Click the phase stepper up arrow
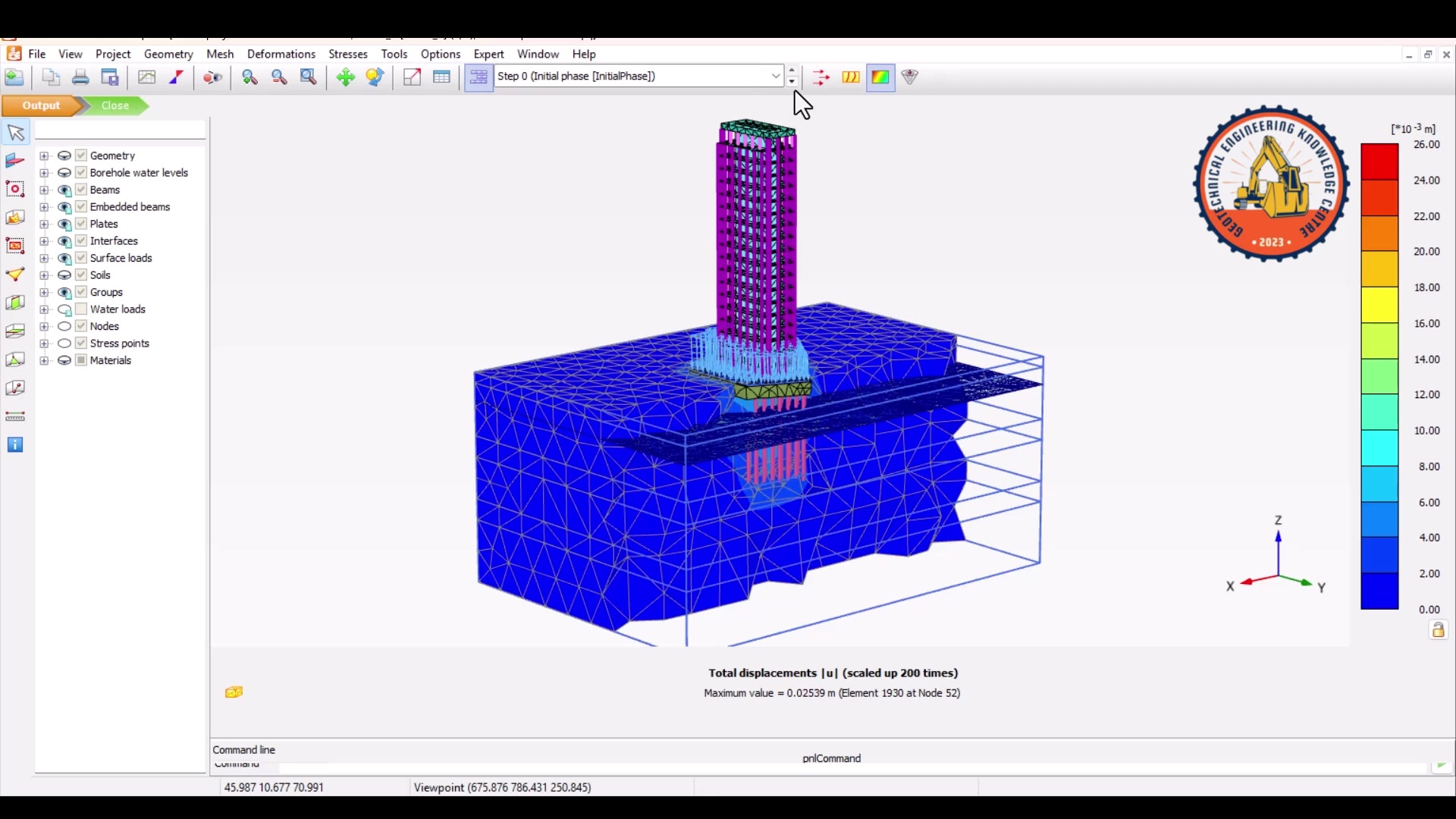The height and width of the screenshot is (819, 1456). click(x=792, y=71)
